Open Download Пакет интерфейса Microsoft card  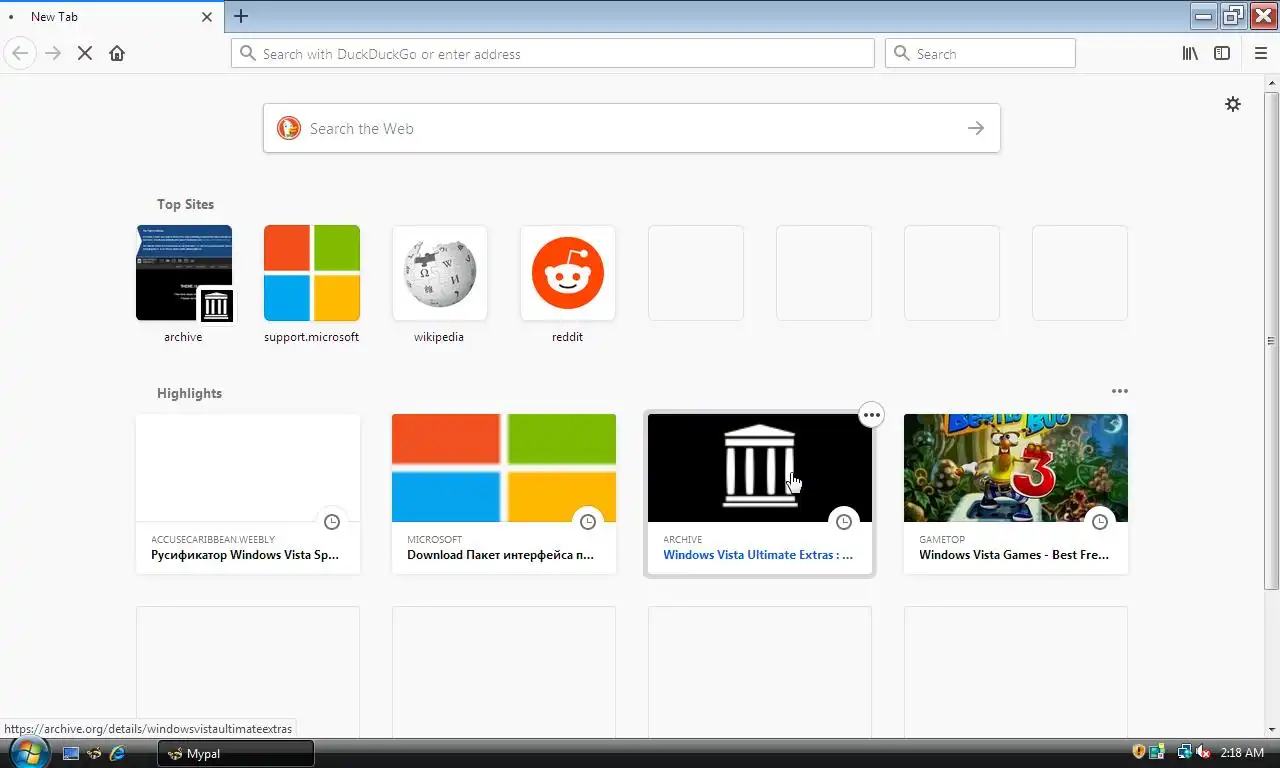(x=504, y=494)
